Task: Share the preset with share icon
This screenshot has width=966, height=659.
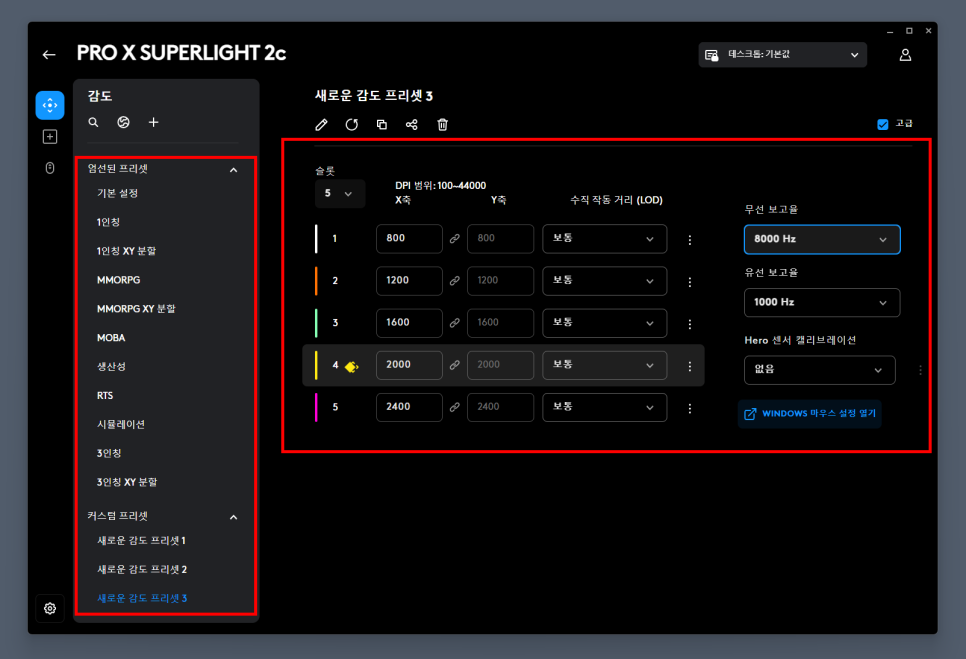Action: (412, 125)
